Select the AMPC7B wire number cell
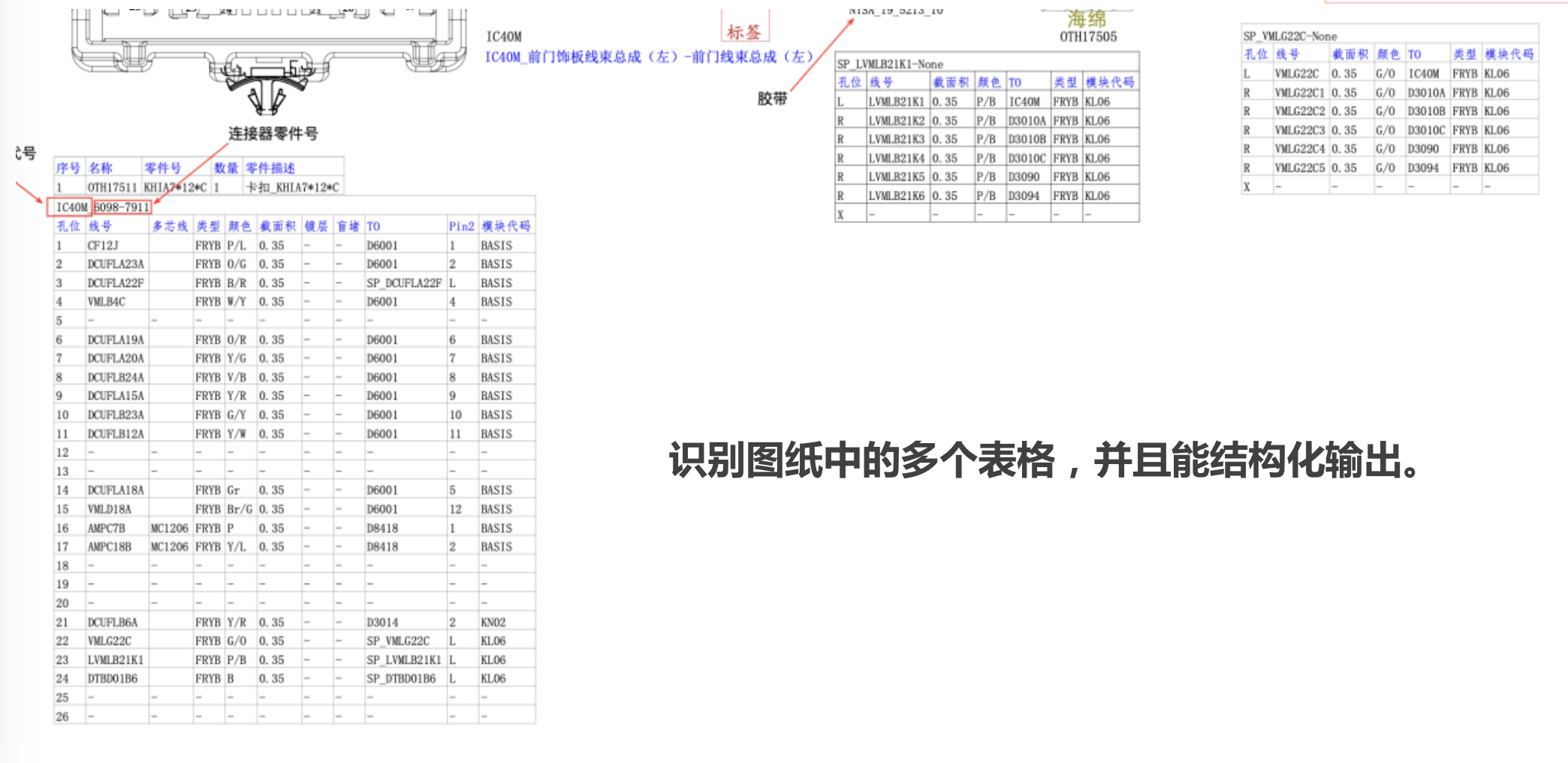 (106, 528)
